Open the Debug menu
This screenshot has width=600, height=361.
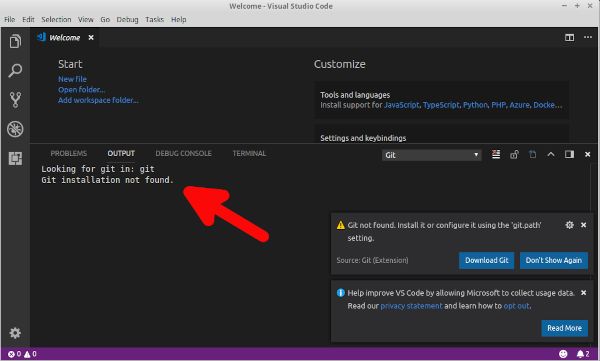click(x=127, y=20)
